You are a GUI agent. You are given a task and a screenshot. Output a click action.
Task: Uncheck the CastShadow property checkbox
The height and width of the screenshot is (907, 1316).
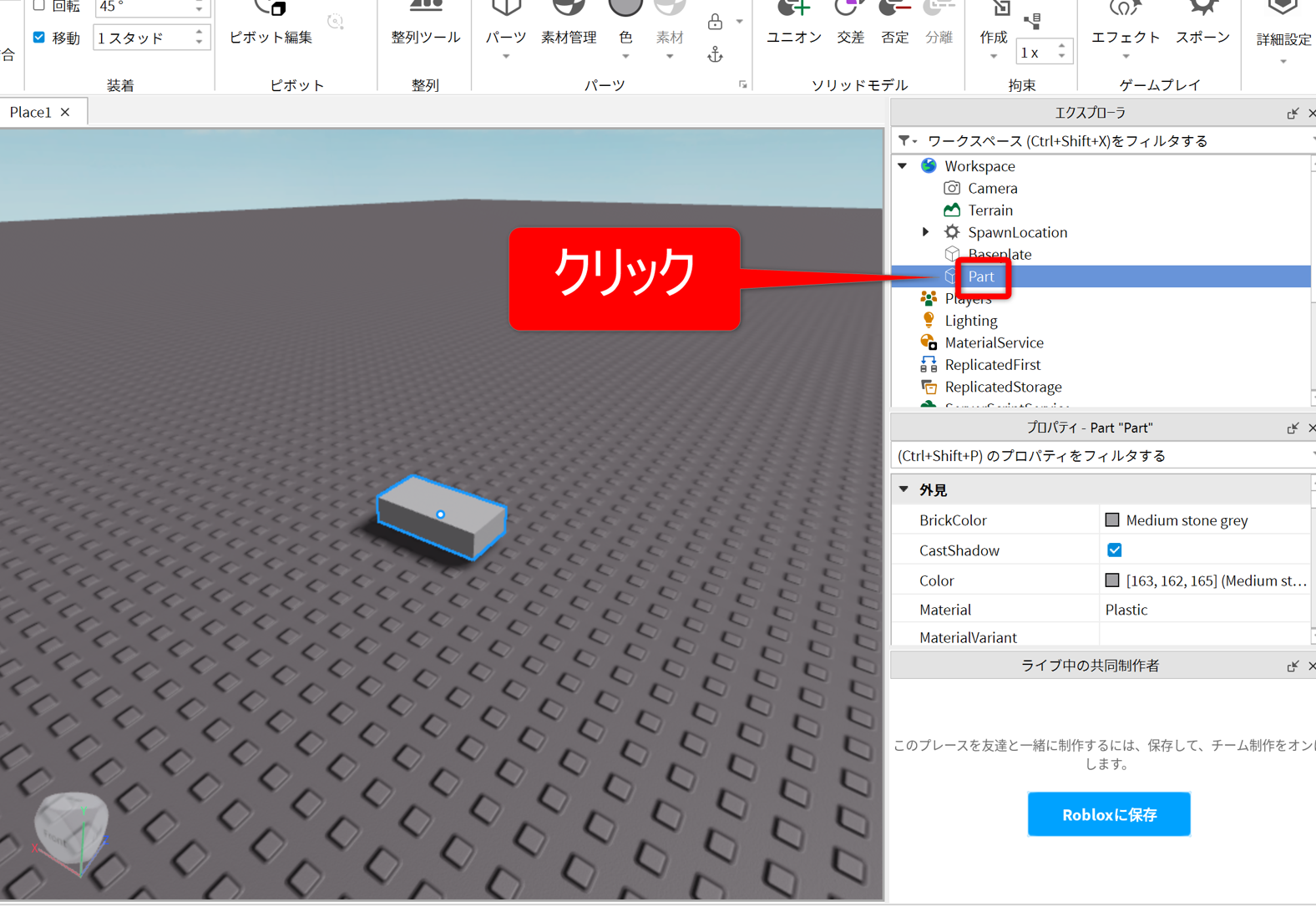click(1114, 550)
